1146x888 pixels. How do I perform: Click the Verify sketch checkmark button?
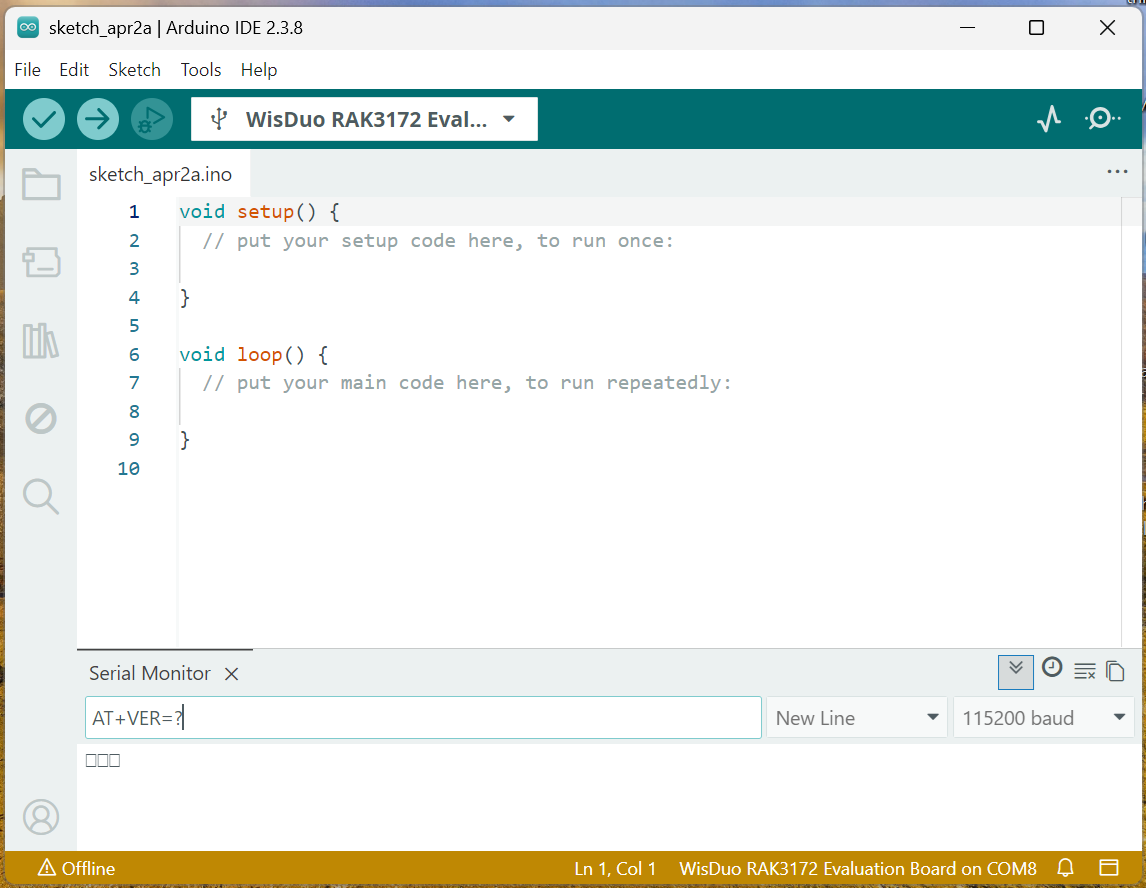(x=44, y=120)
